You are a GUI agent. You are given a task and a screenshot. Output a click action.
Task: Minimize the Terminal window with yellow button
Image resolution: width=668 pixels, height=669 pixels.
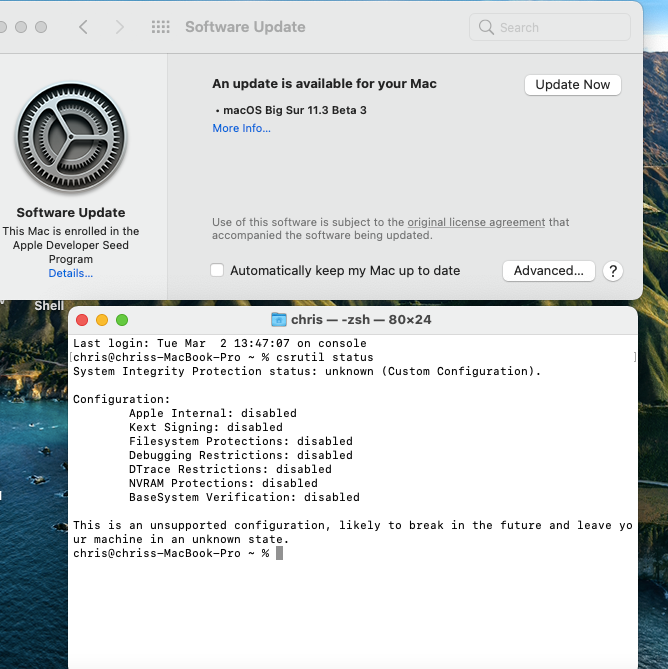(102, 320)
